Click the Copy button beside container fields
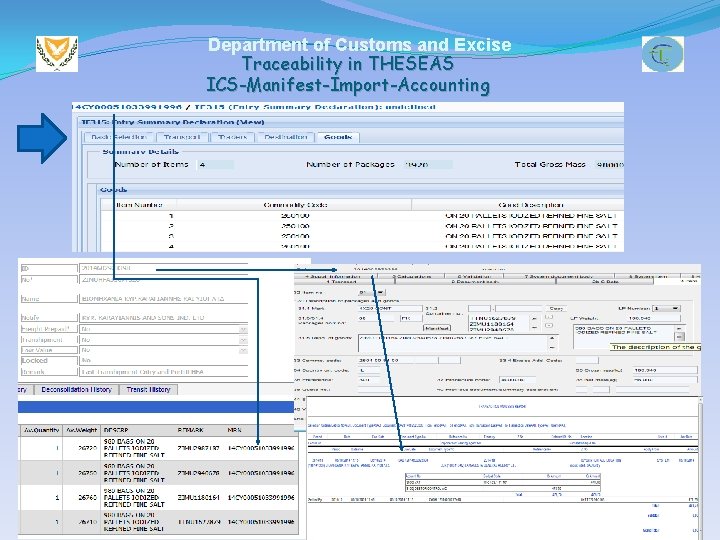The height and width of the screenshot is (540, 720). click(x=556, y=309)
